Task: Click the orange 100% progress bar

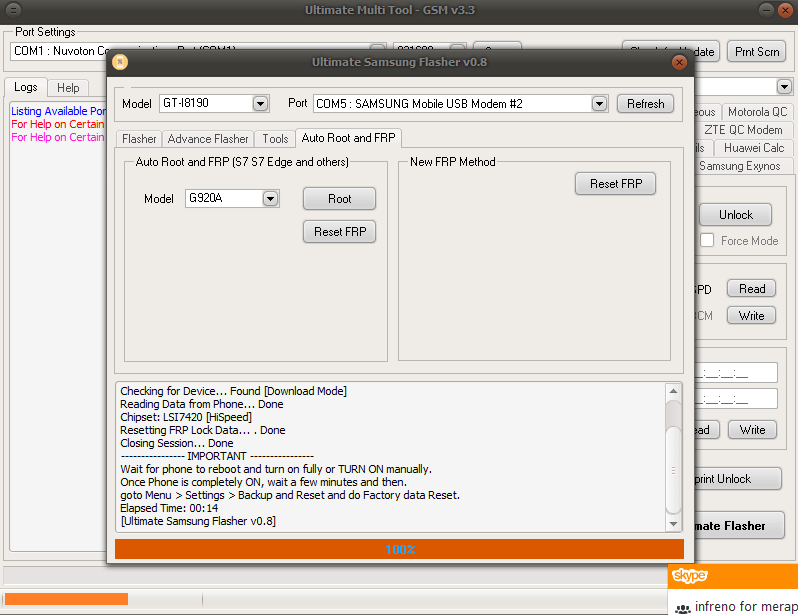Action: pyautogui.click(x=399, y=549)
